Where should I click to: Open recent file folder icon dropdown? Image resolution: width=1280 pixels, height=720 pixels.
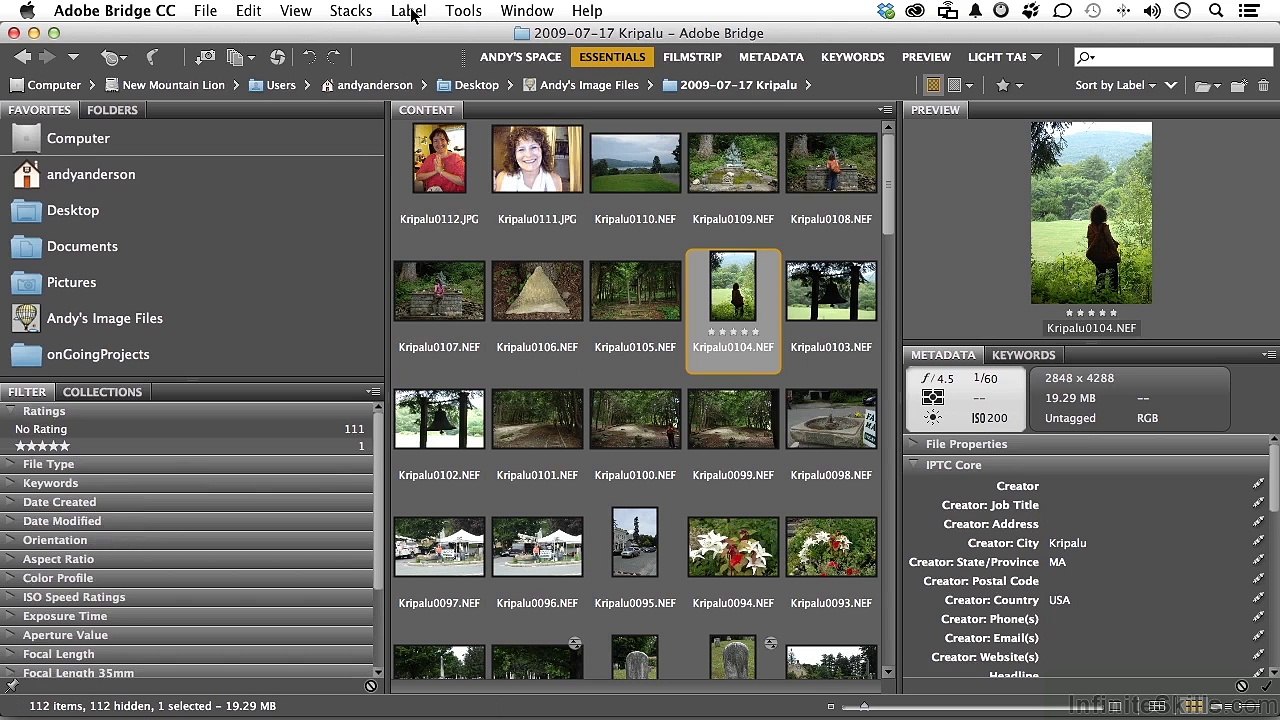click(x=1207, y=86)
